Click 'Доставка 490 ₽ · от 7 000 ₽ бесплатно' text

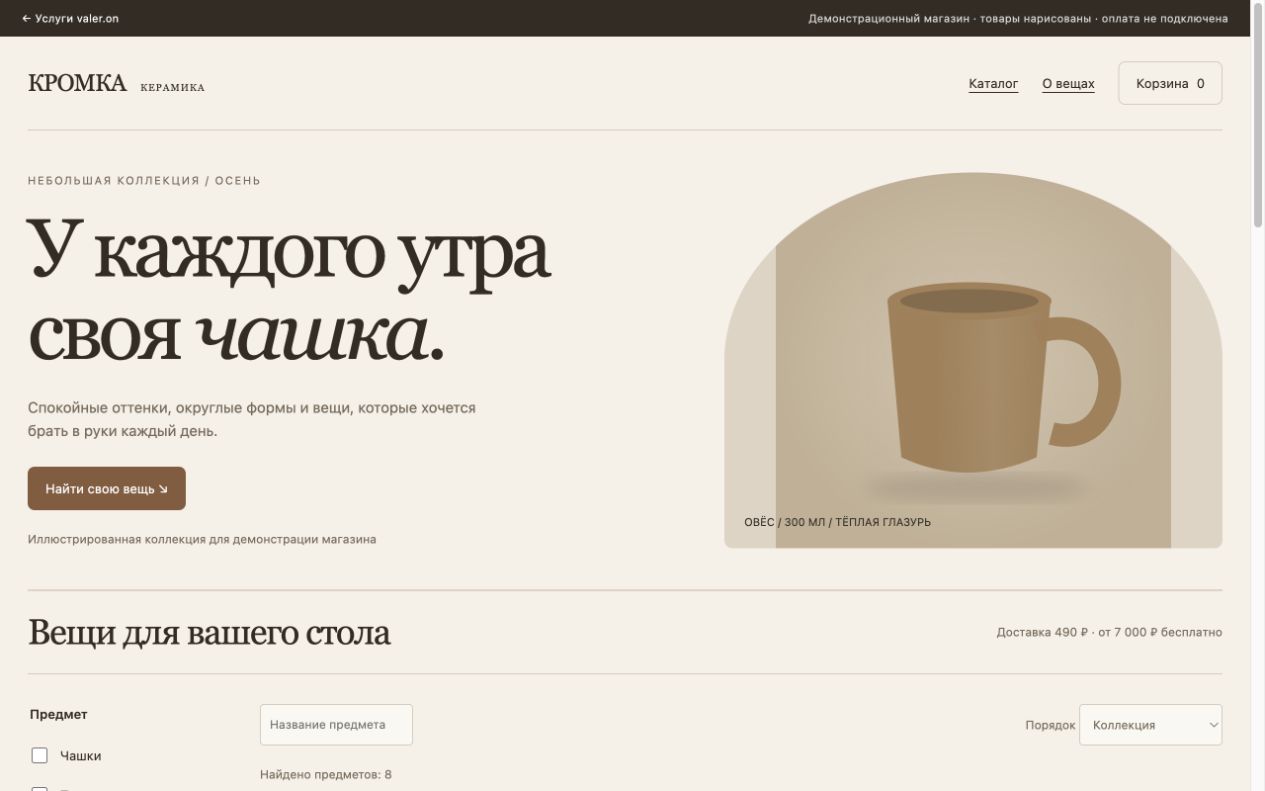pyautogui.click(x=1109, y=632)
